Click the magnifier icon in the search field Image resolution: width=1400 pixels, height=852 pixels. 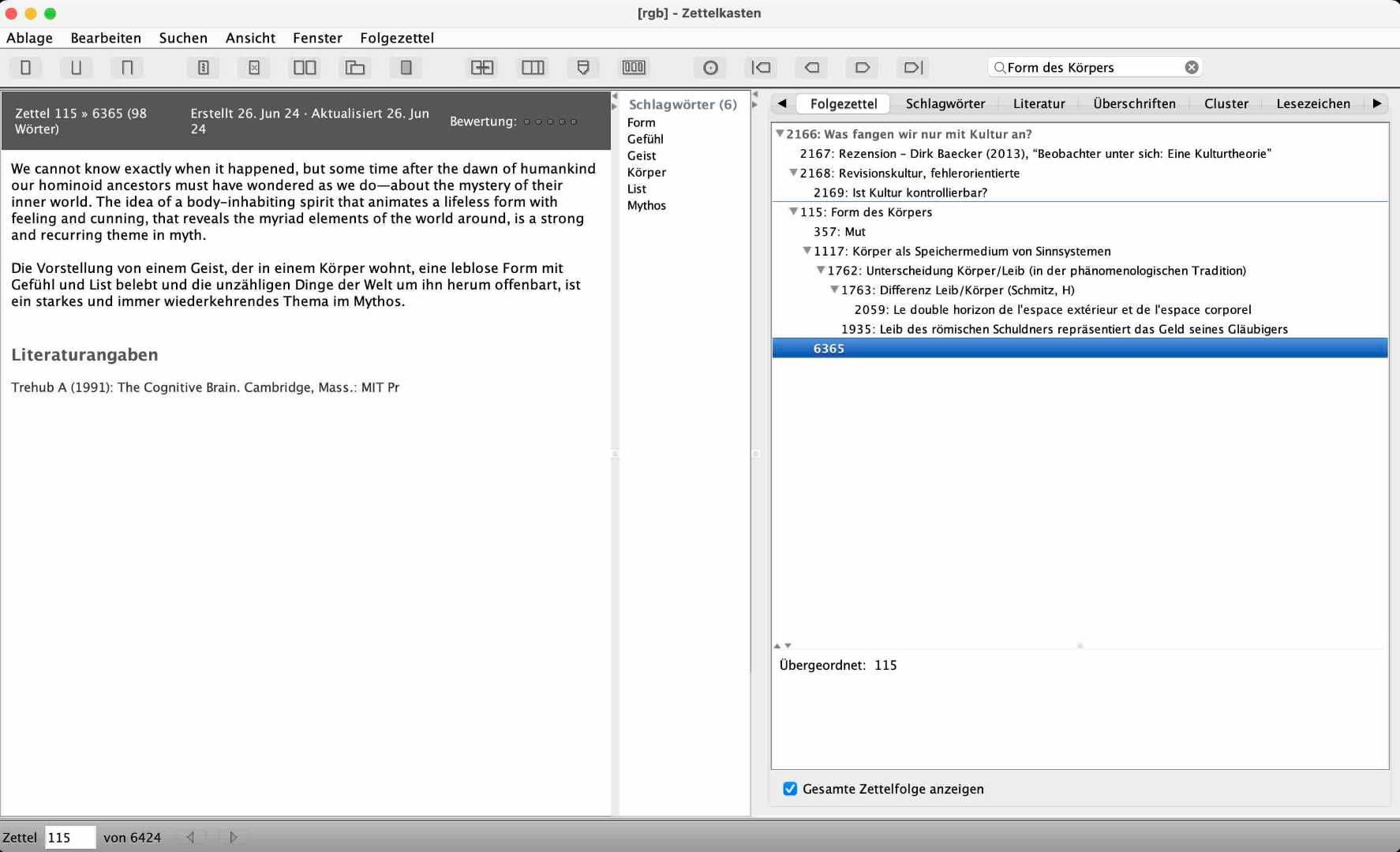[x=999, y=68]
